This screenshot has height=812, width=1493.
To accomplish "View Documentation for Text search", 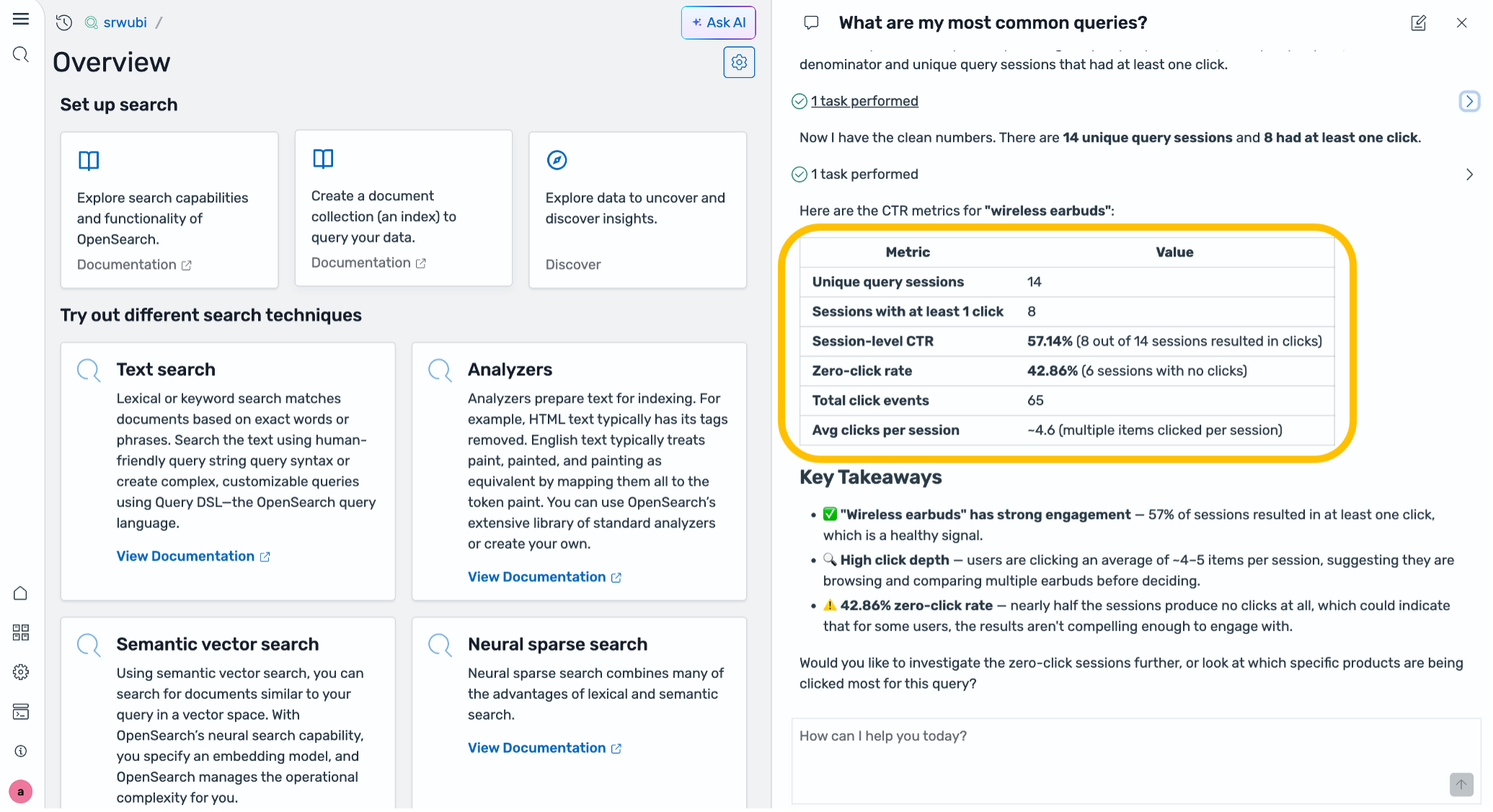I will click(x=193, y=556).
